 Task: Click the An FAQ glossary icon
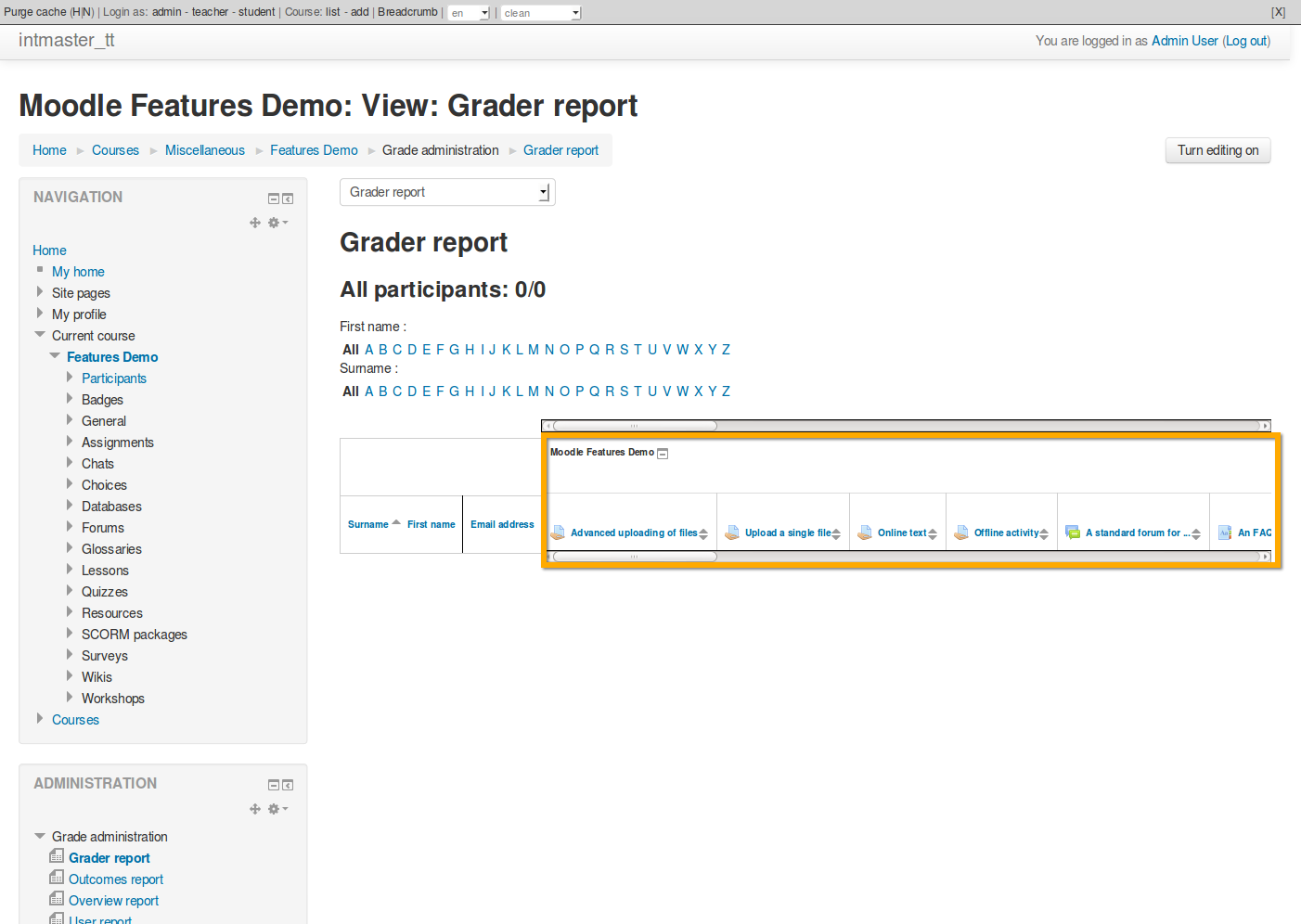click(x=1225, y=533)
